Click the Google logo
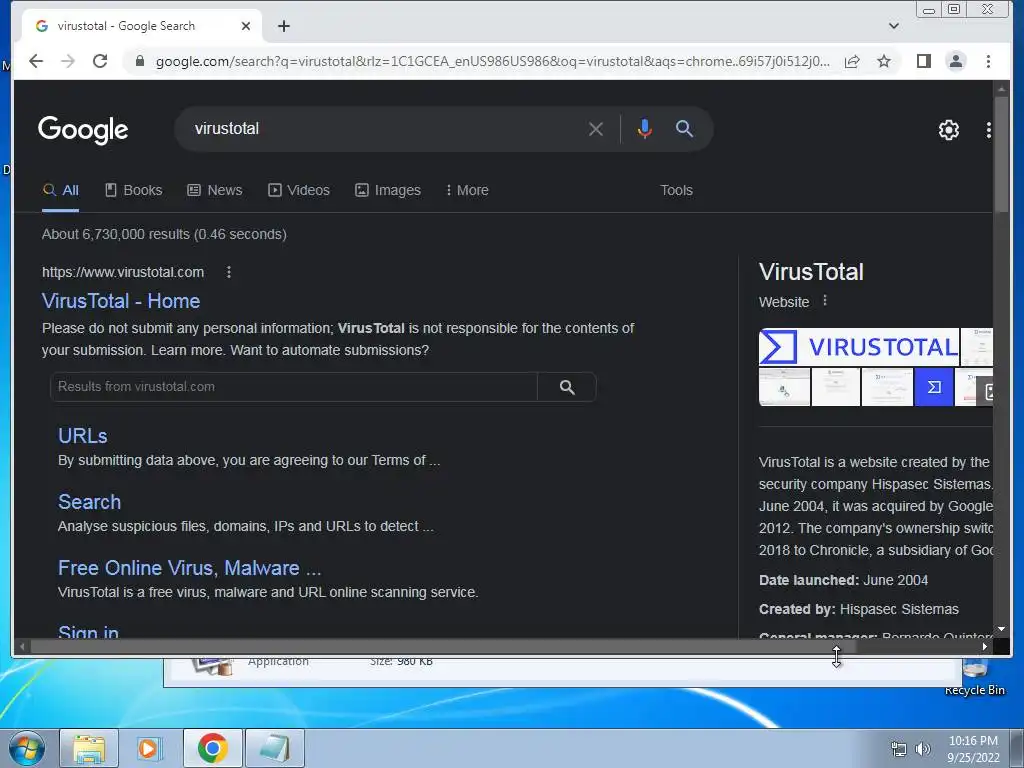 (83, 129)
